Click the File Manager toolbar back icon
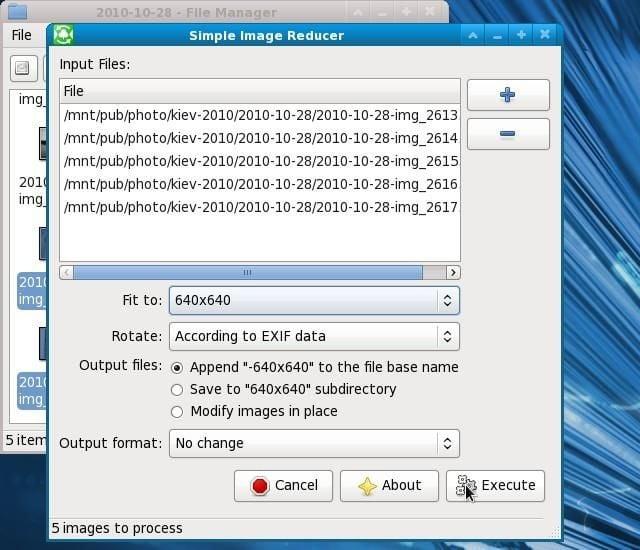The image size is (640, 550). [x=24, y=69]
